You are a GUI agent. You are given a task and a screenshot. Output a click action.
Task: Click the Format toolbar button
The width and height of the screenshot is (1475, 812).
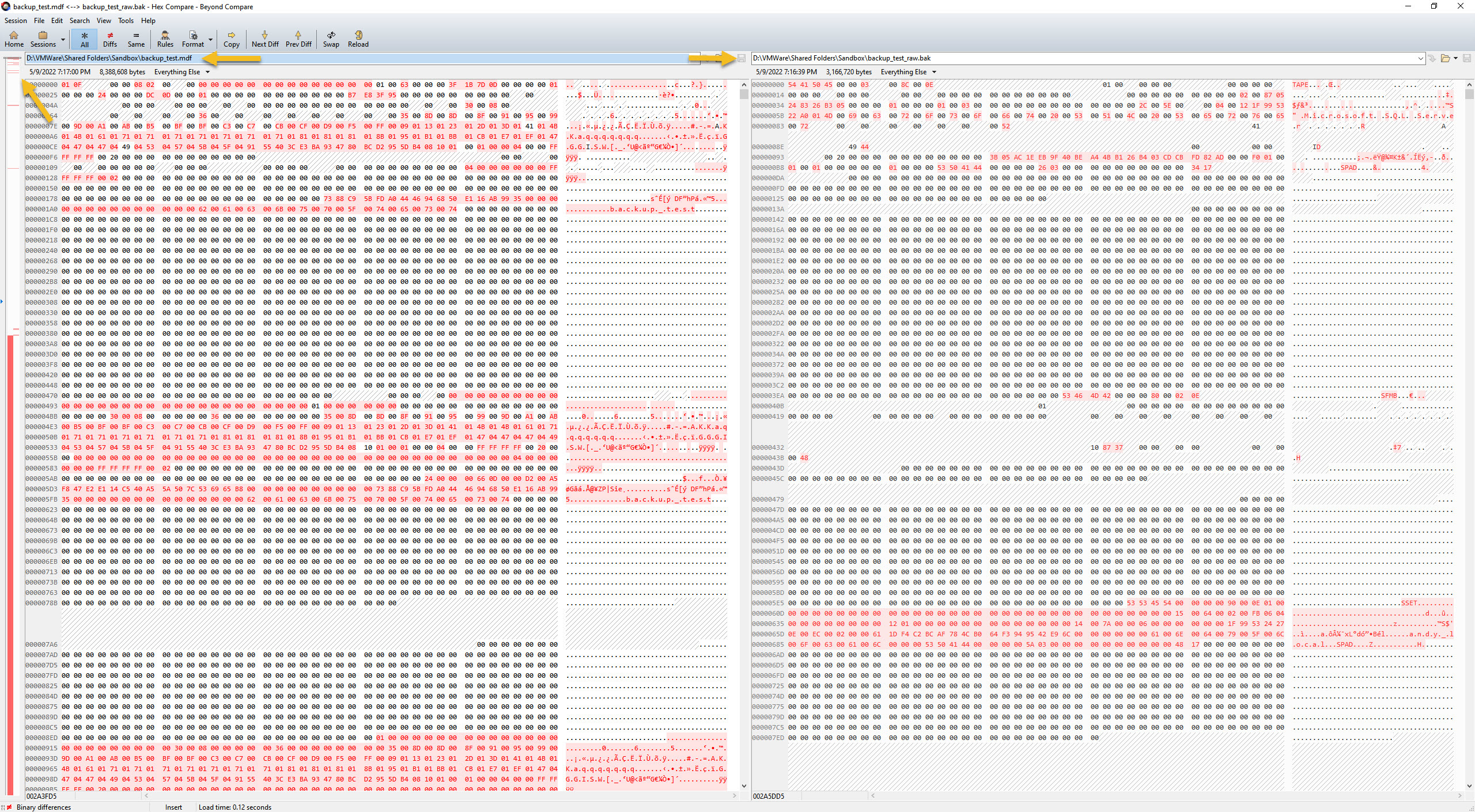pos(193,39)
